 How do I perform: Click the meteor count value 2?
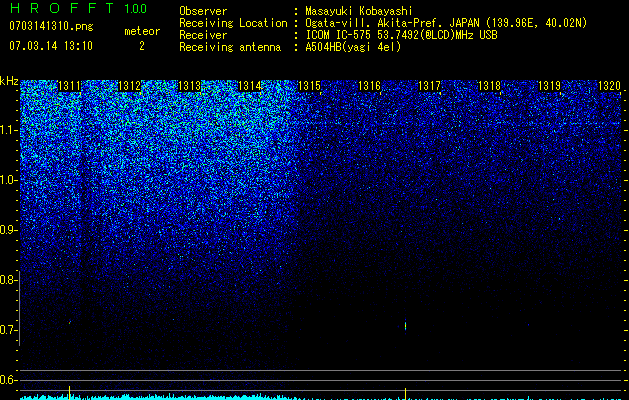[x=142, y=46]
